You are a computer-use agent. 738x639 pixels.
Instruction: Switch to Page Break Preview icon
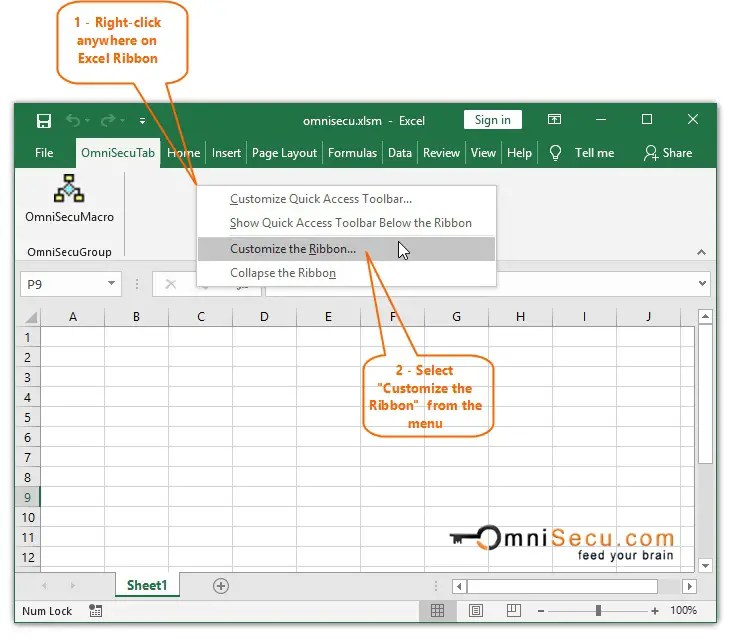(513, 611)
